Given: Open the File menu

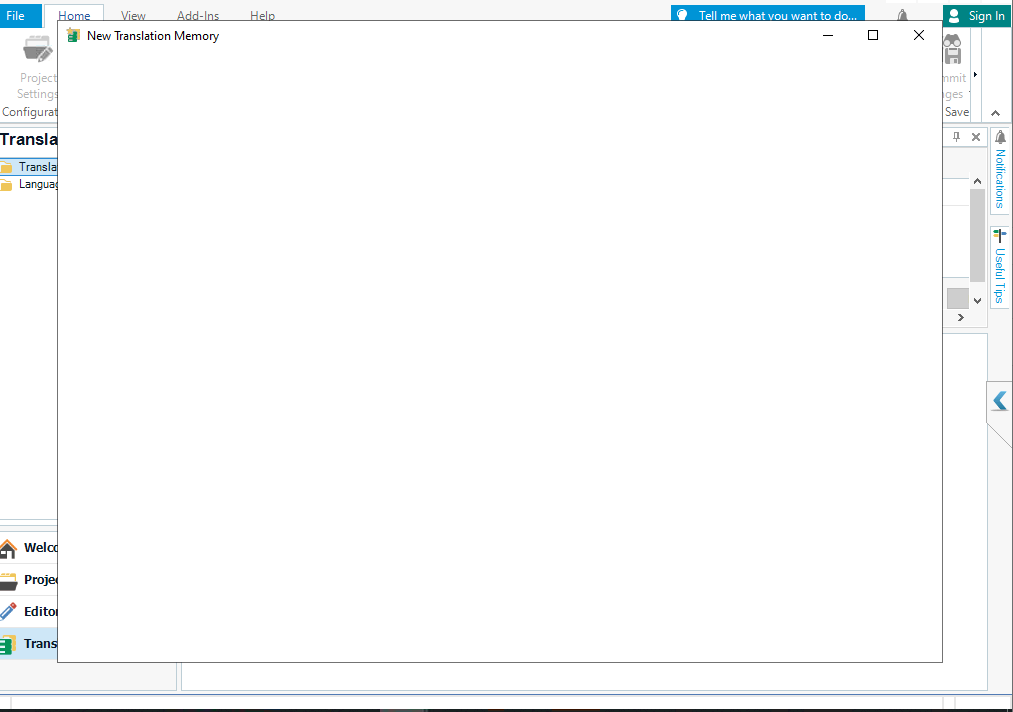Looking at the screenshot, I should [x=20, y=16].
